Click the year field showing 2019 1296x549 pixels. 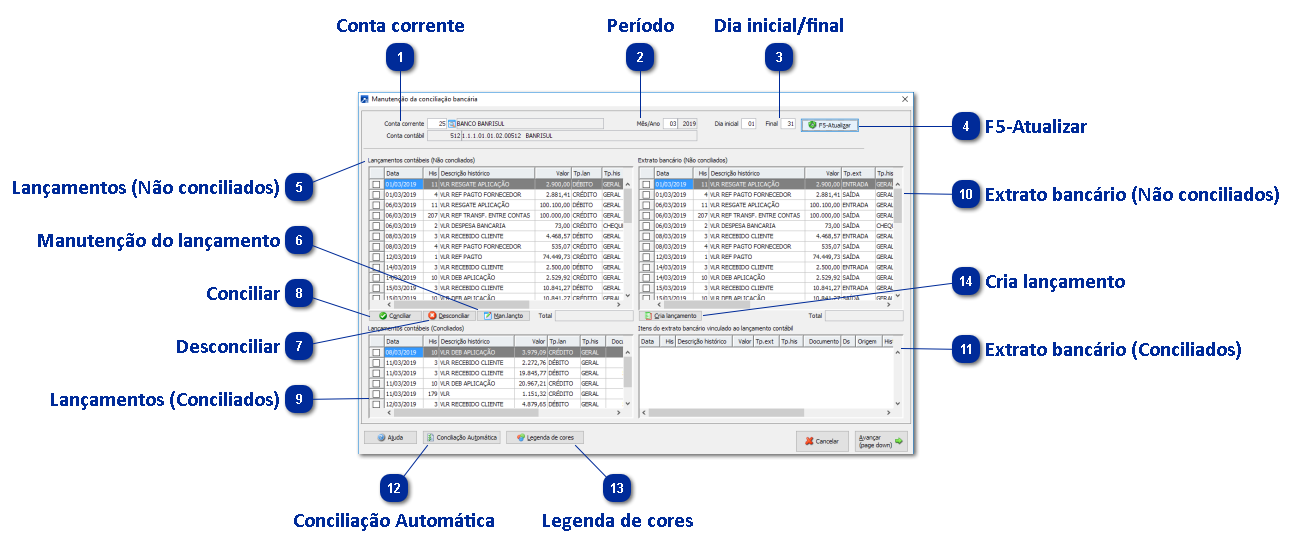[x=688, y=124]
